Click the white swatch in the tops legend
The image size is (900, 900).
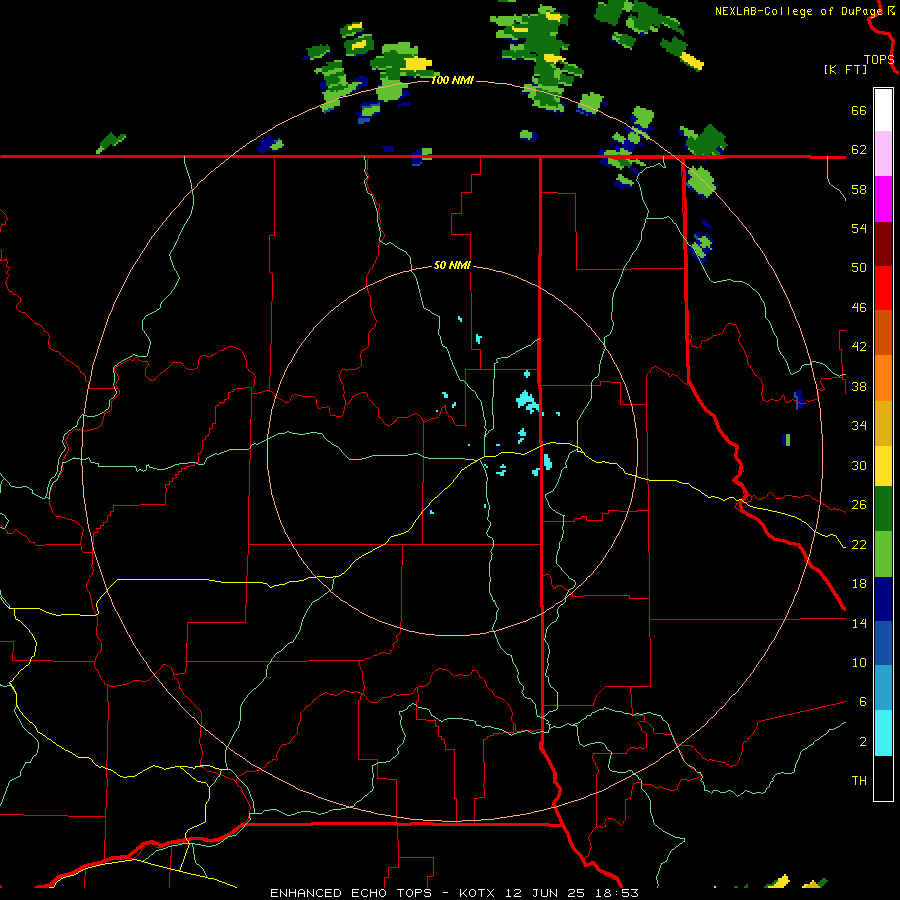pos(883,110)
